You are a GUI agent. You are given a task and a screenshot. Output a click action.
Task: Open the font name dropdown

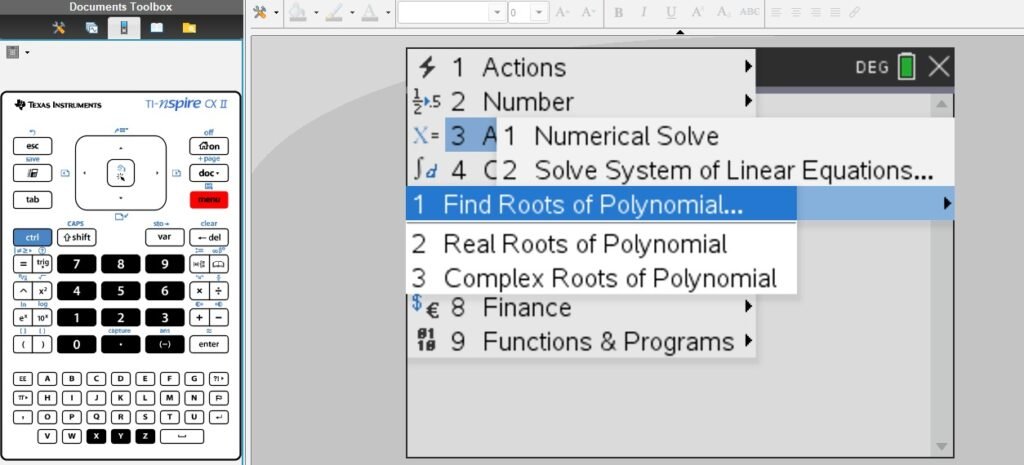point(498,12)
